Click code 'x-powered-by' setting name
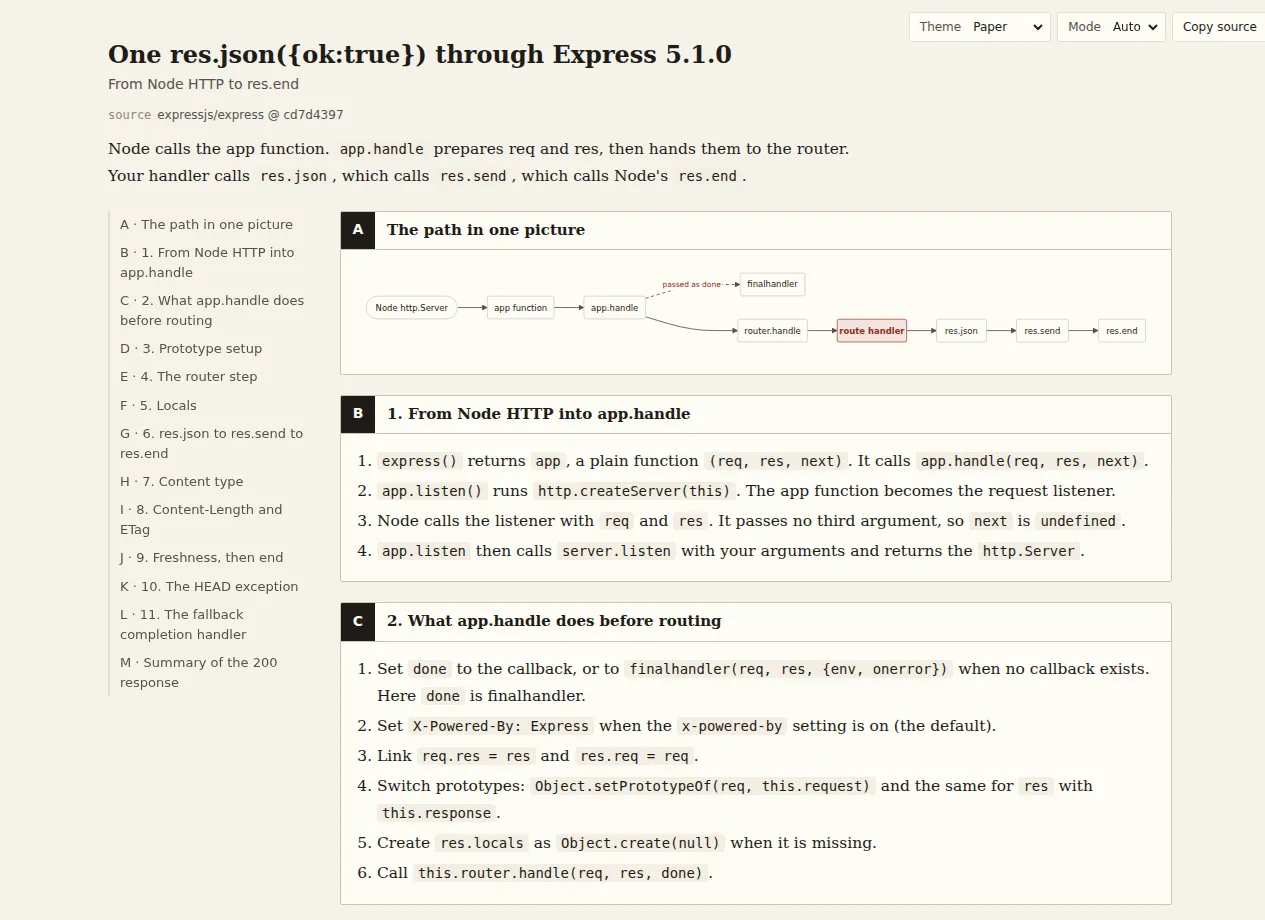The height and width of the screenshot is (920, 1265). (731, 726)
